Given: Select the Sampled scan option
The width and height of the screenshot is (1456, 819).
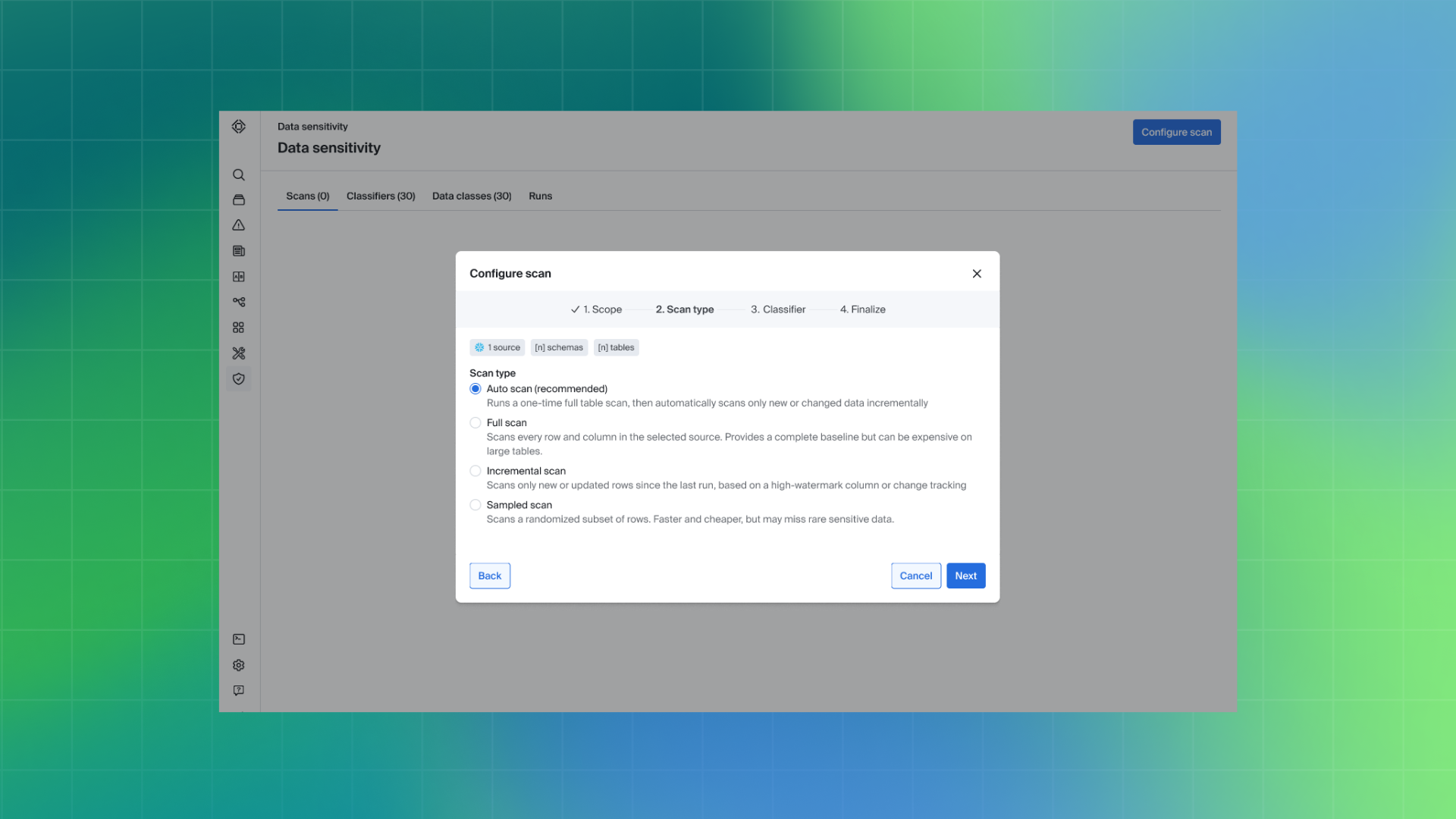Looking at the screenshot, I should [x=475, y=505].
